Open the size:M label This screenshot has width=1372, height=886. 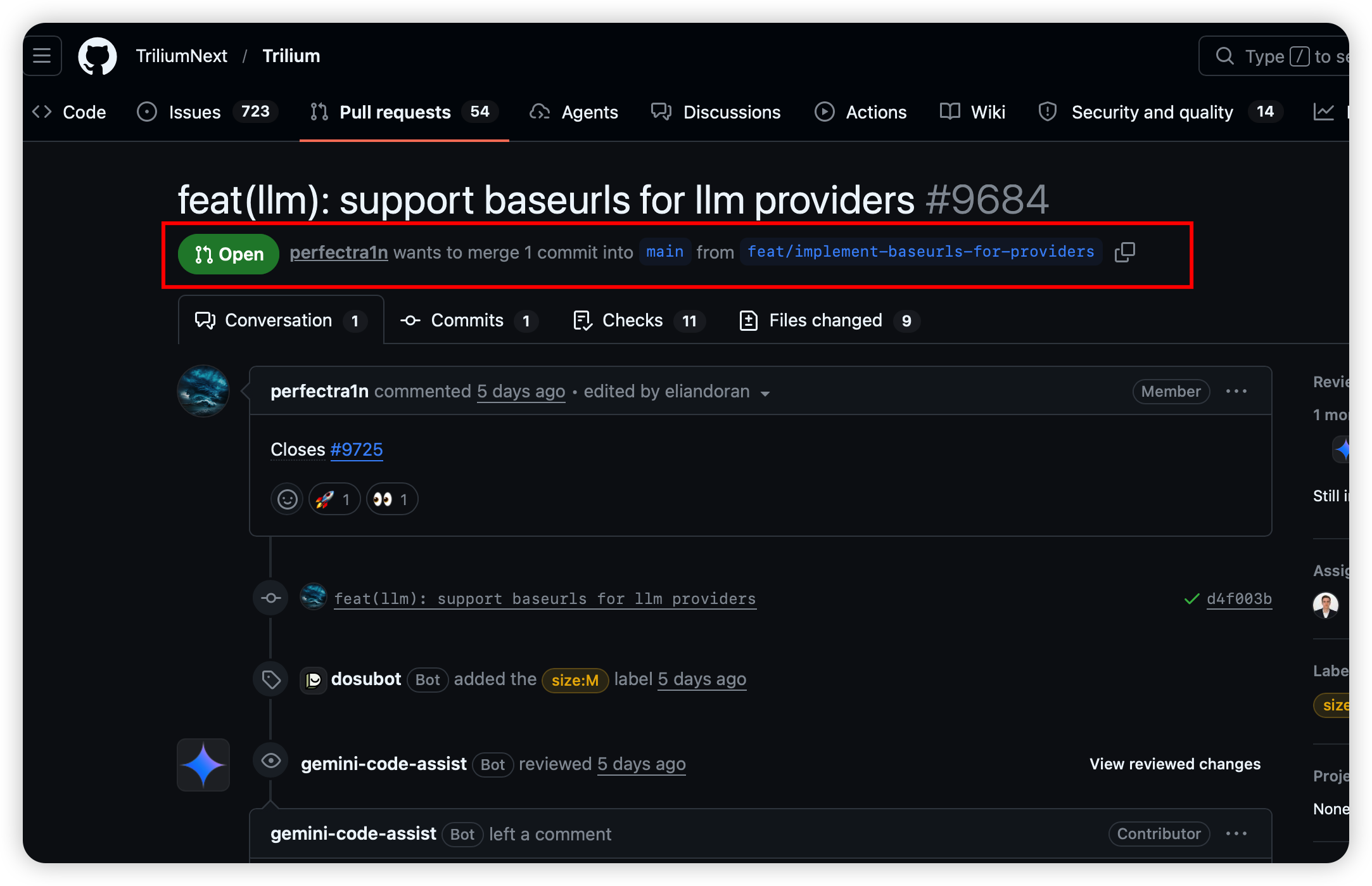point(575,680)
